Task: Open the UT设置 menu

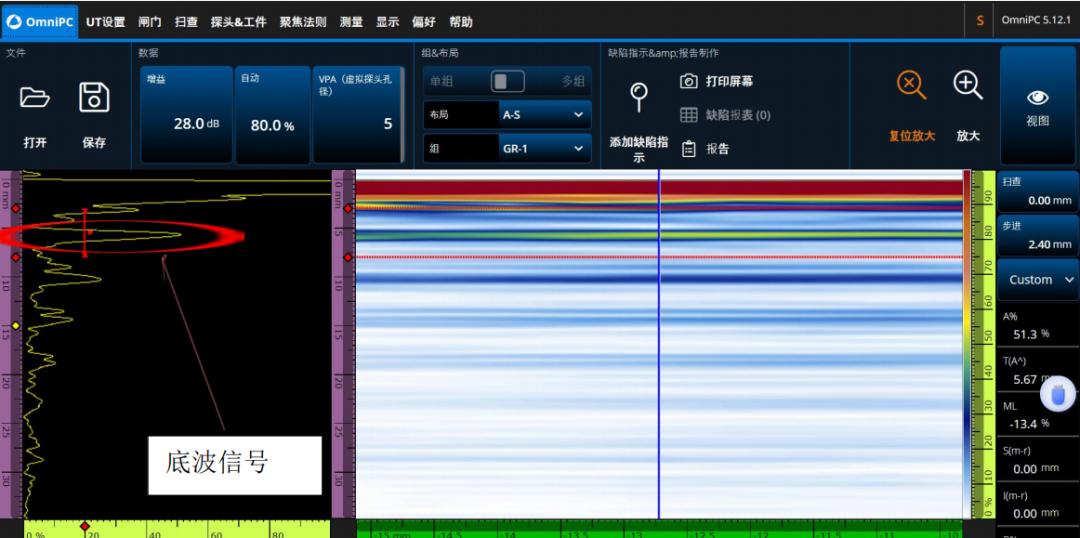Action: coord(105,22)
